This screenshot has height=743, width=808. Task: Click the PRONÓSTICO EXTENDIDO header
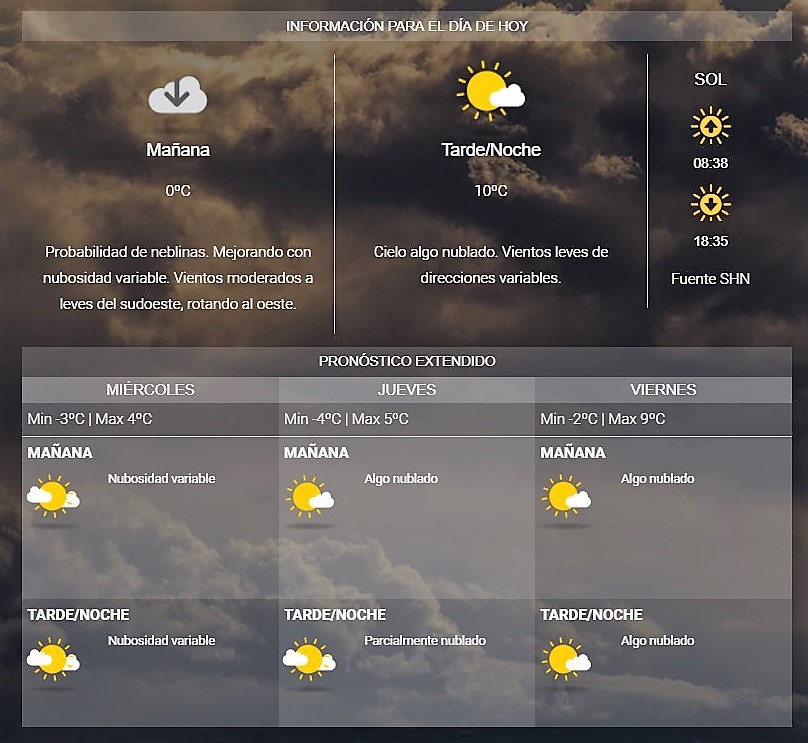coord(407,361)
